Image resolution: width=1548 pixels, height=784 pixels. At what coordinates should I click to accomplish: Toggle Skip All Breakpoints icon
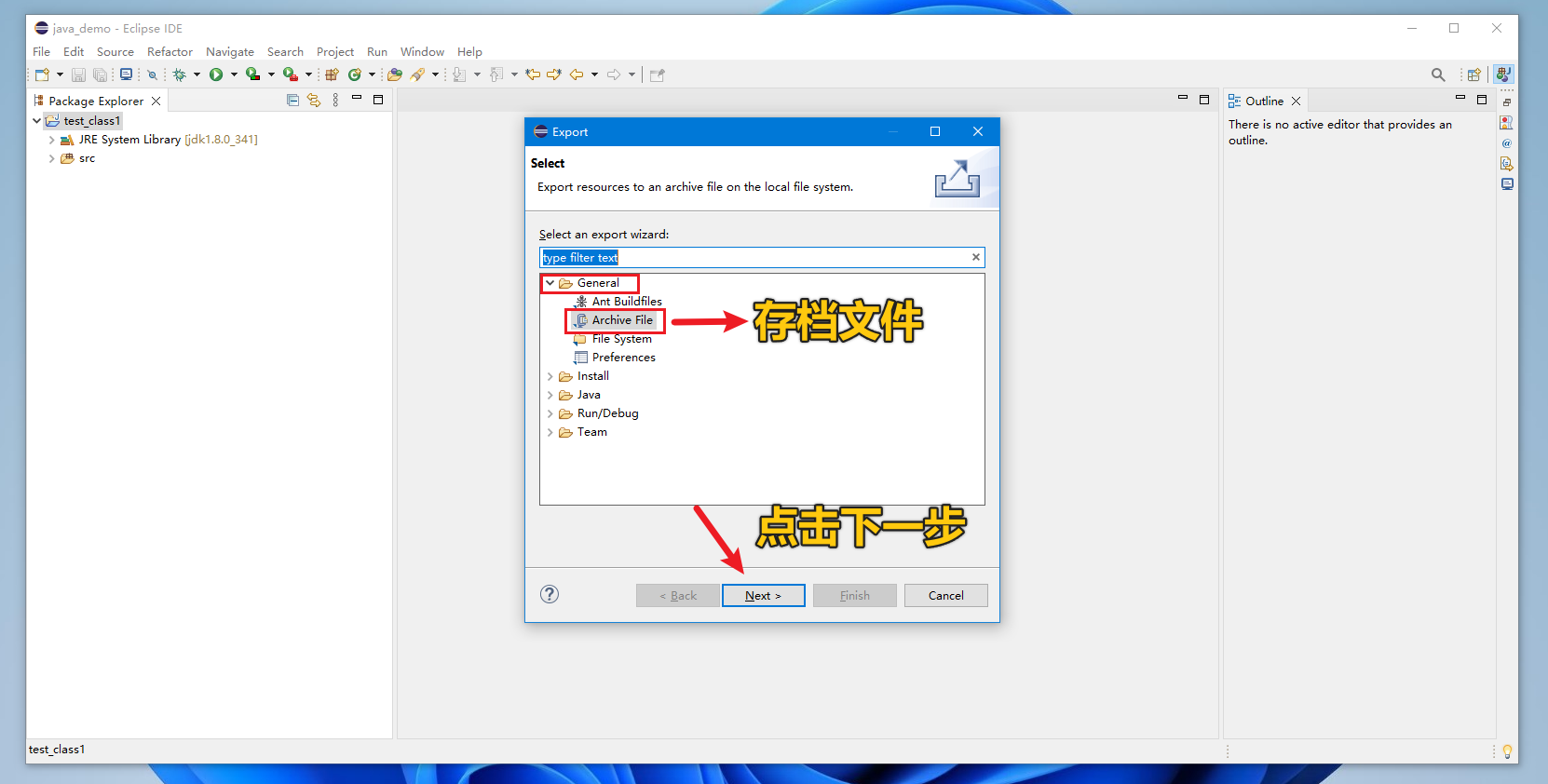click(x=152, y=74)
